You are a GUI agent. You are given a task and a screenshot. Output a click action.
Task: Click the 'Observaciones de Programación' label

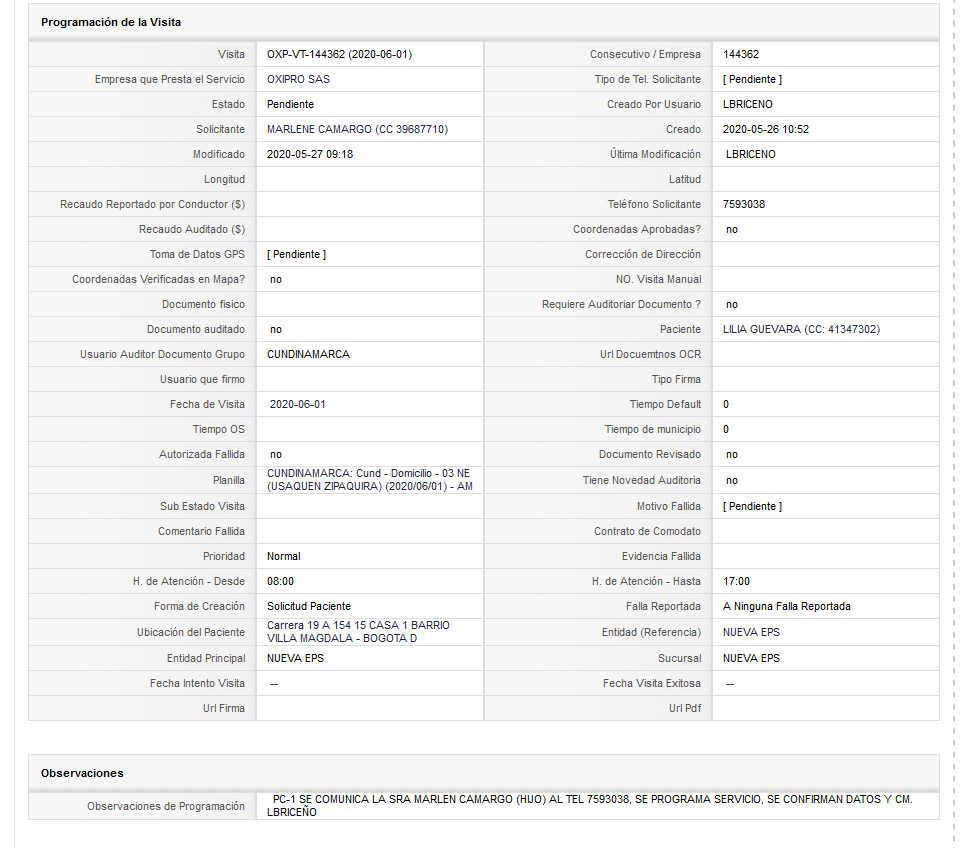(x=166, y=806)
